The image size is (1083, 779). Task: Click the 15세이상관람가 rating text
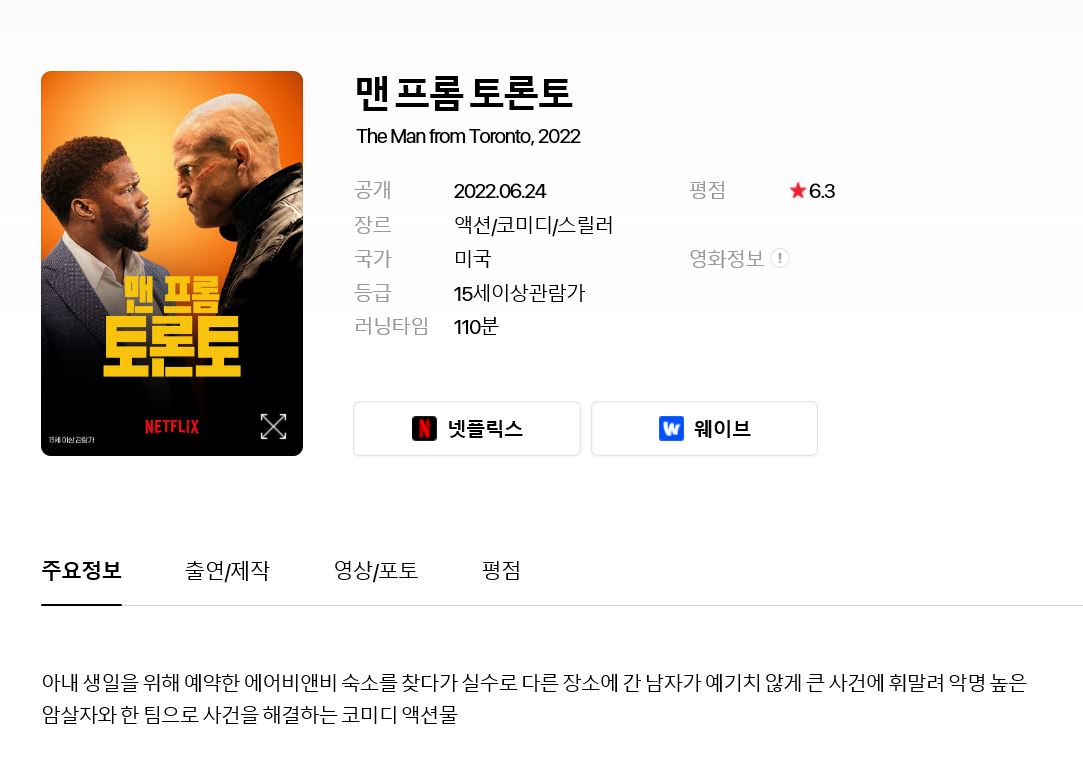coord(519,293)
